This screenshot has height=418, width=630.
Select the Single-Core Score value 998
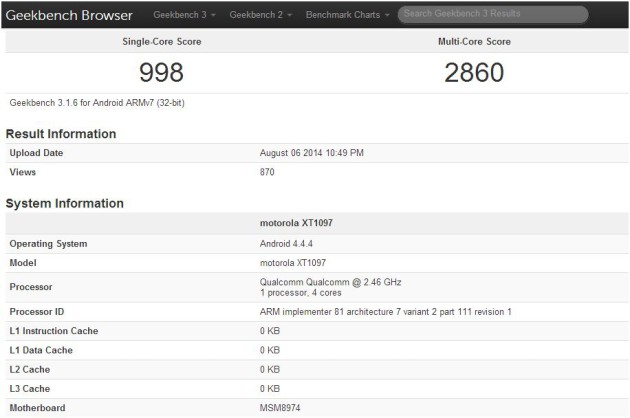click(162, 73)
